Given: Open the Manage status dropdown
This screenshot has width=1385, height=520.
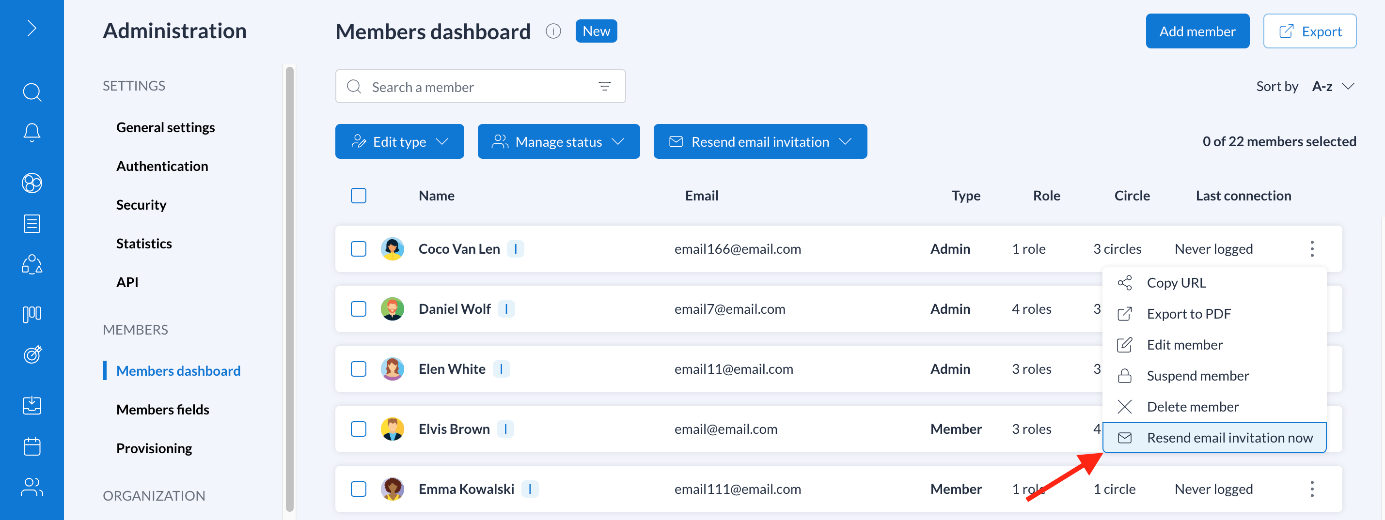Looking at the screenshot, I should pyautogui.click(x=558, y=142).
